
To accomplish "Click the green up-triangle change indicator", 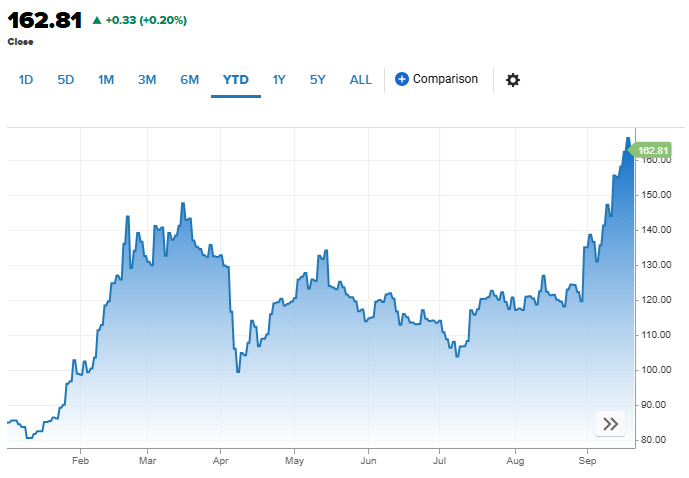I will point(96,20).
